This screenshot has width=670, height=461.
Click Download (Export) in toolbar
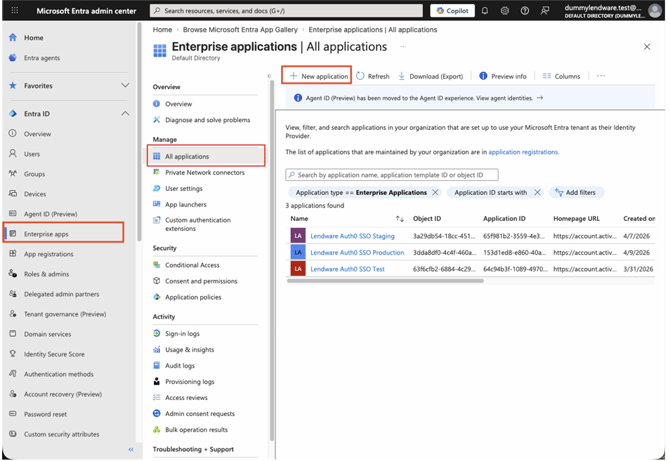431,76
